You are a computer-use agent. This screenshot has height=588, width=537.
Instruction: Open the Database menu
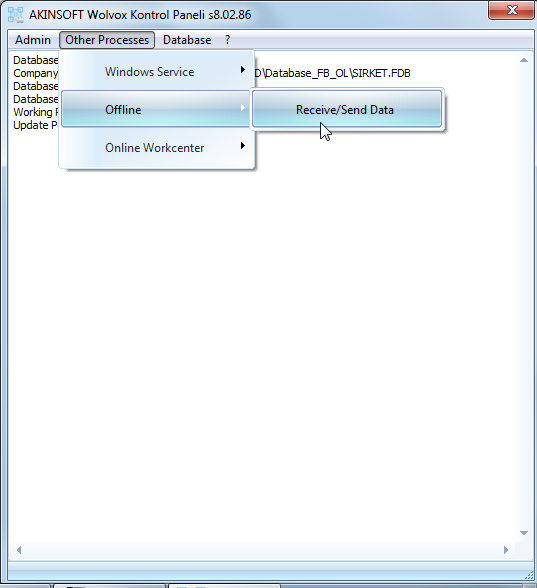pos(187,40)
